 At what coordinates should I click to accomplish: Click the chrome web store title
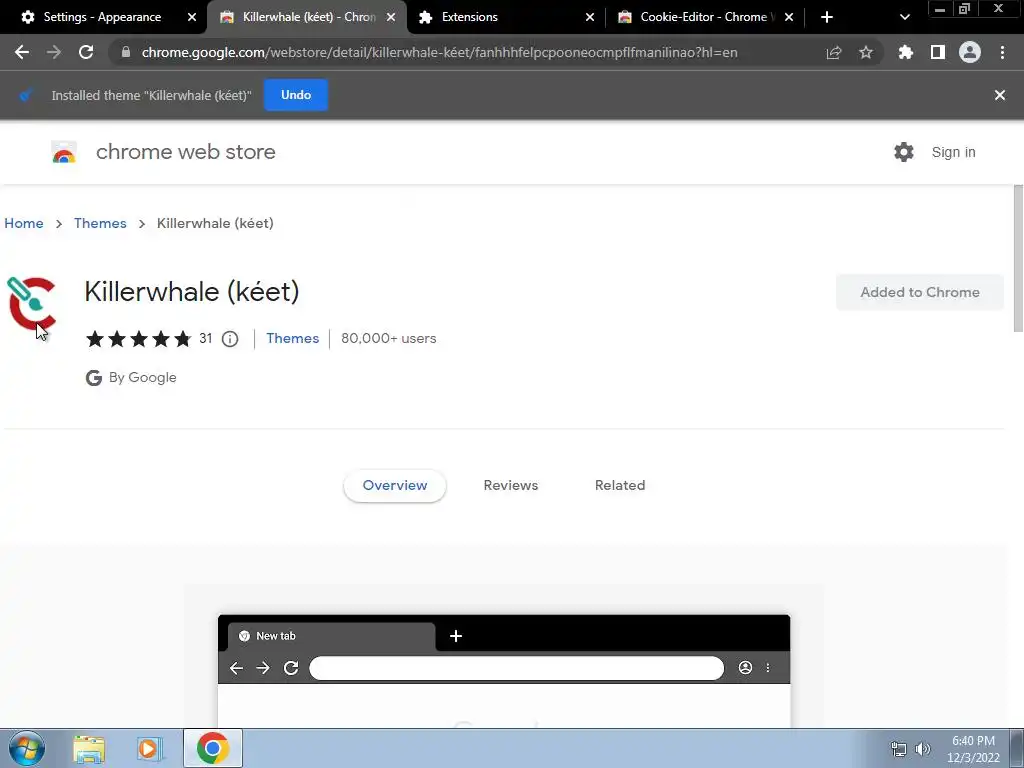pyautogui.click(x=185, y=152)
